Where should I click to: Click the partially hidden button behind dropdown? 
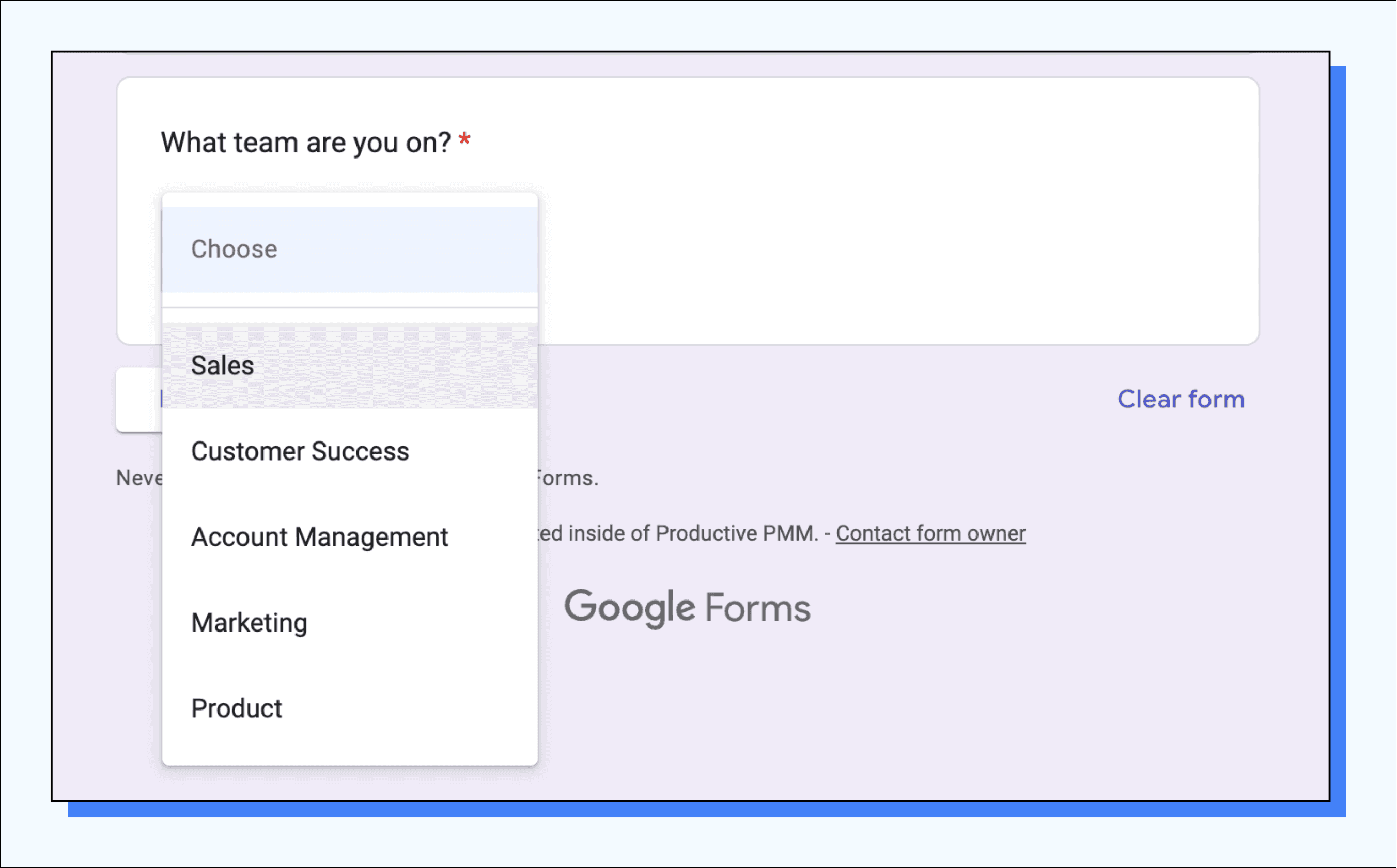[x=138, y=399]
